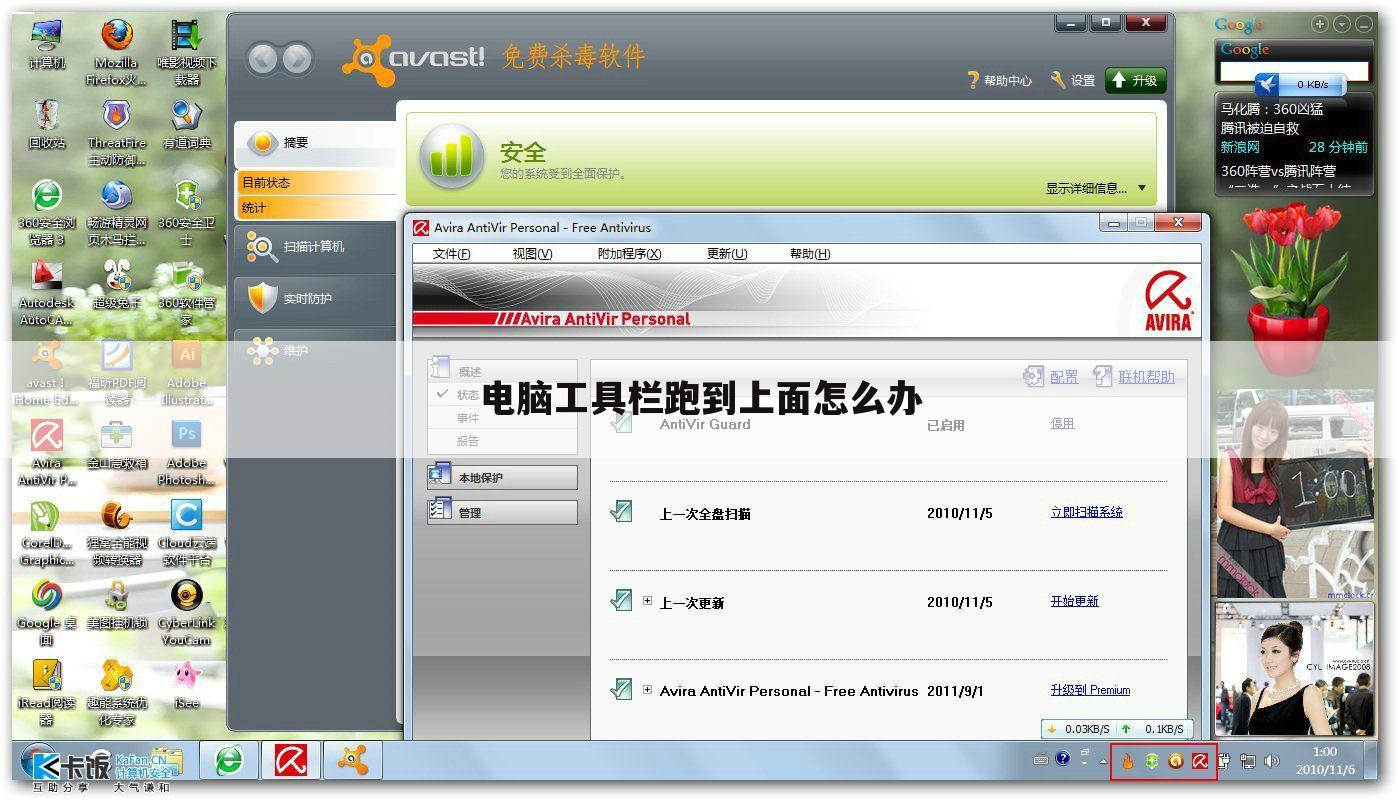This screenshot has width=1398, height=800.
Task: Click 开始更新 link in Avira
Action: 1075,601
